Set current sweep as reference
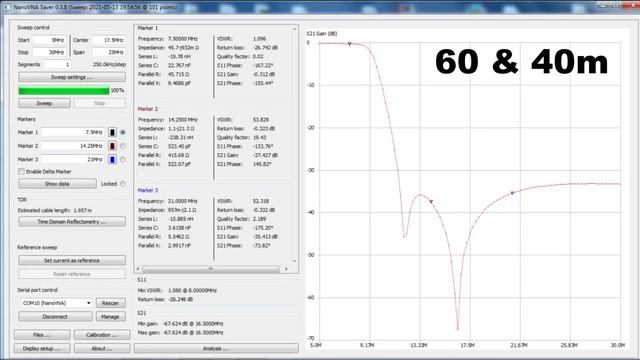The height and width of the screenshot is (360, 640). (72, 260)
